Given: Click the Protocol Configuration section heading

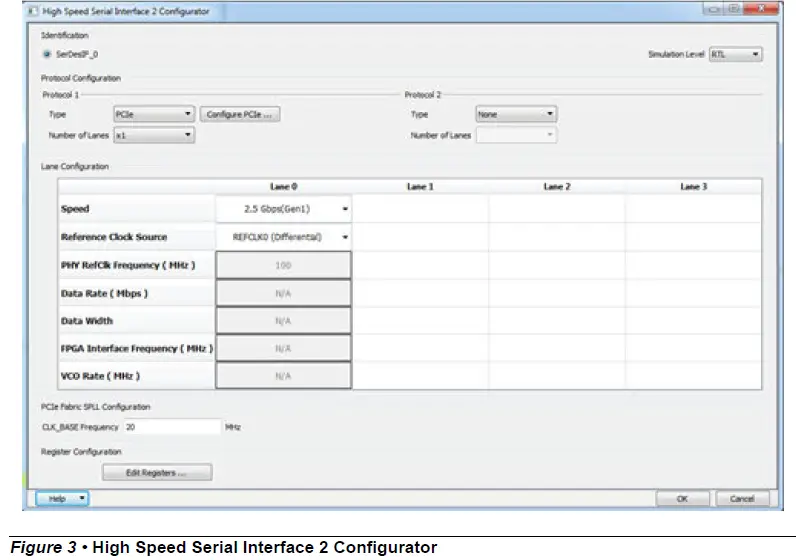Looking at the screenshot, I should pyautogui.click(x=81, y=78).
